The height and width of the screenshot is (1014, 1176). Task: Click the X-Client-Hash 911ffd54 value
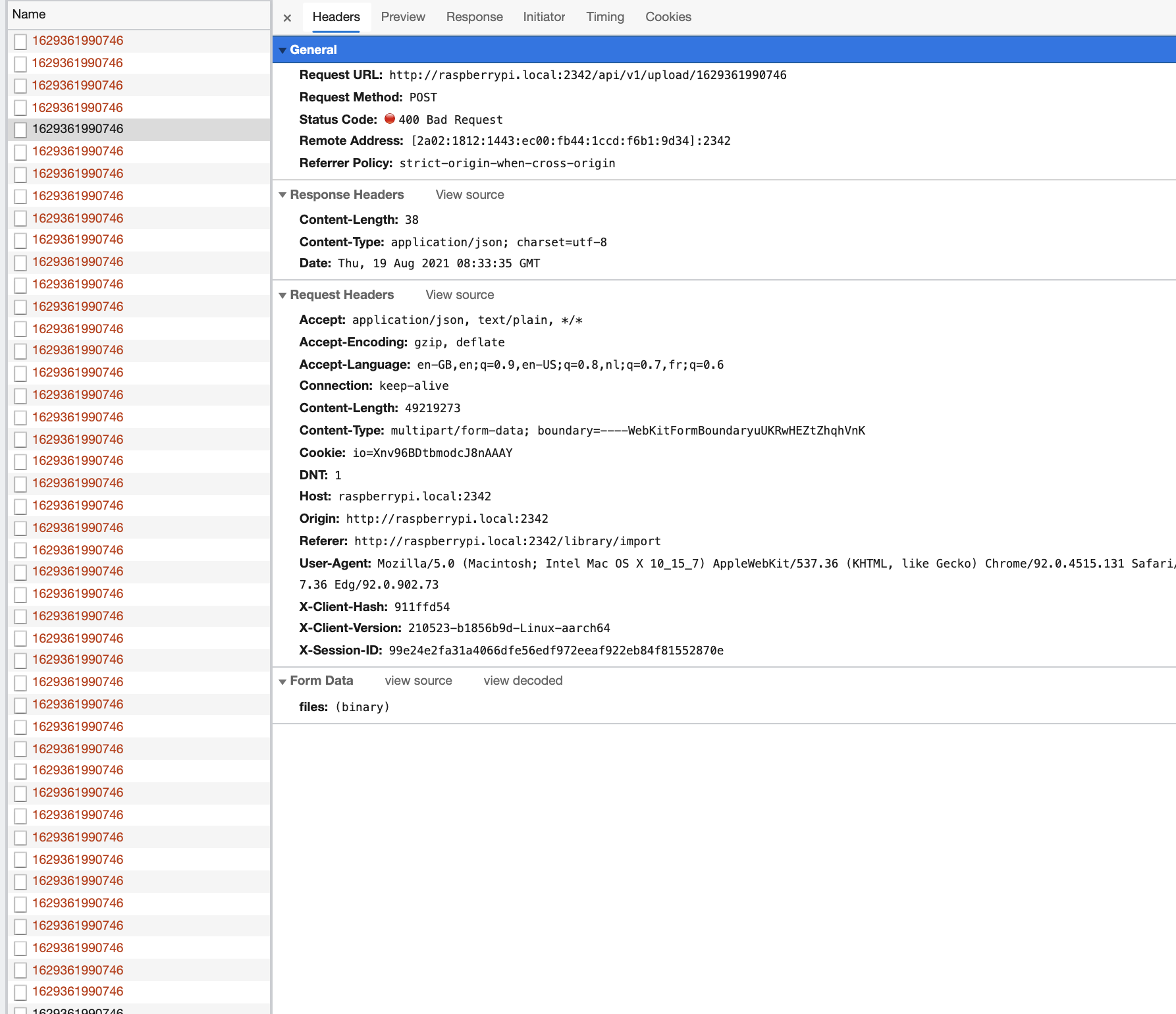(421, 607)
